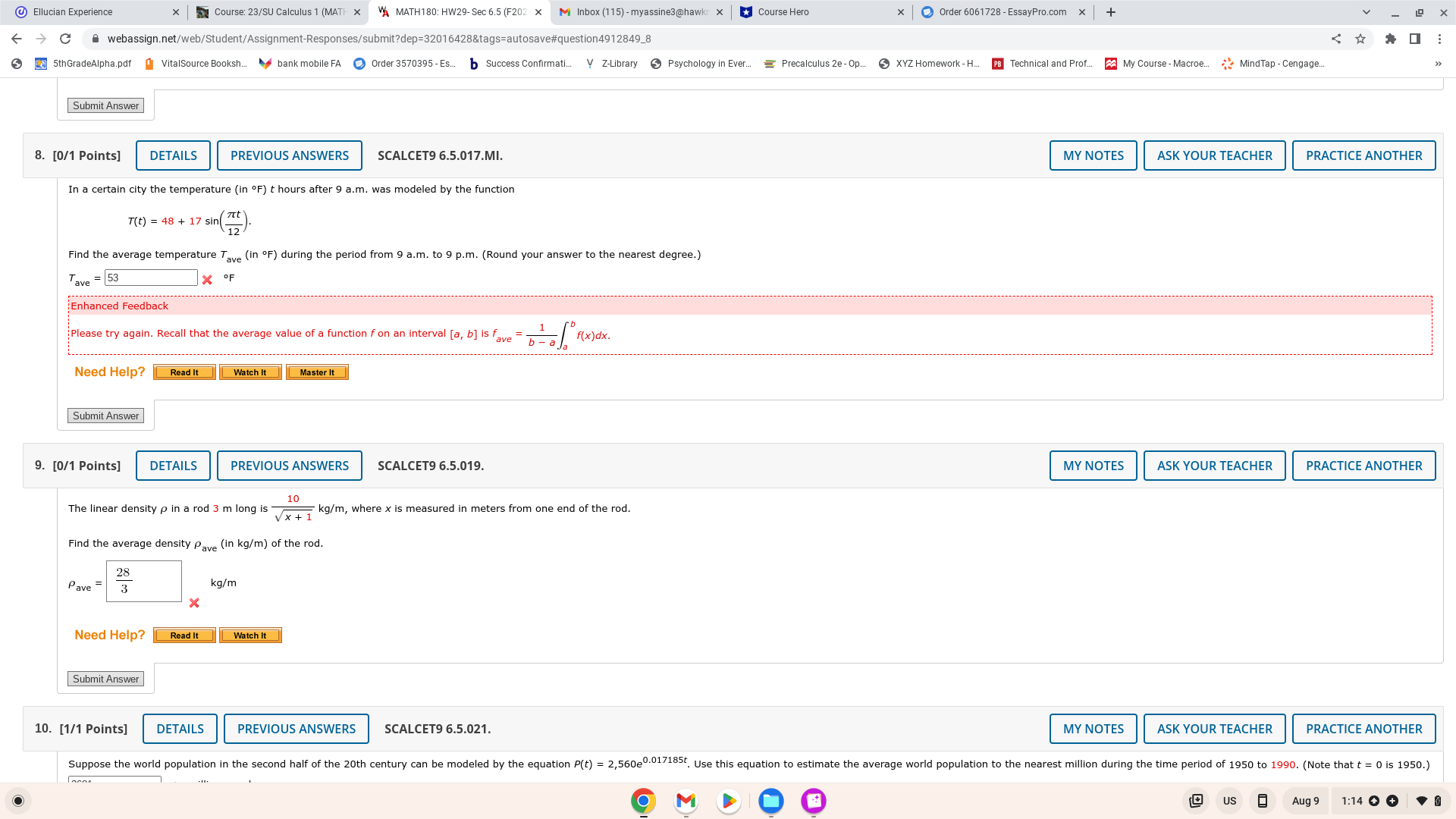Submit the answer for question 8
The height and width of the screenshot is (819, 1456).
pyautogui.click(x=105, y=416)
